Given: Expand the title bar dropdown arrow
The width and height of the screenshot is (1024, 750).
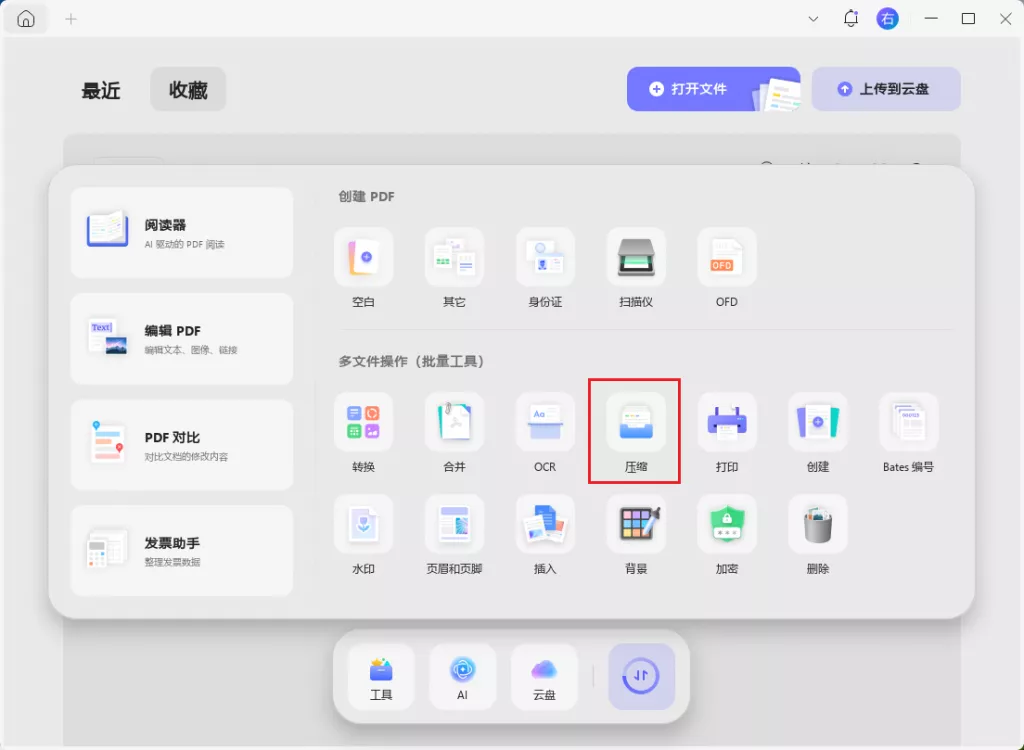Looking at the screenshot, I should [813, 19].
